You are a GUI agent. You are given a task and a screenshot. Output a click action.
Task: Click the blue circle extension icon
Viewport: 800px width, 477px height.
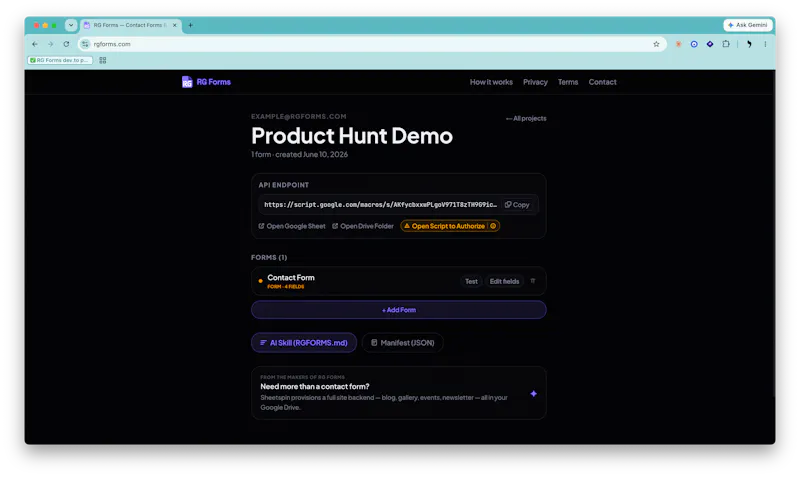[x=694, y=44]
